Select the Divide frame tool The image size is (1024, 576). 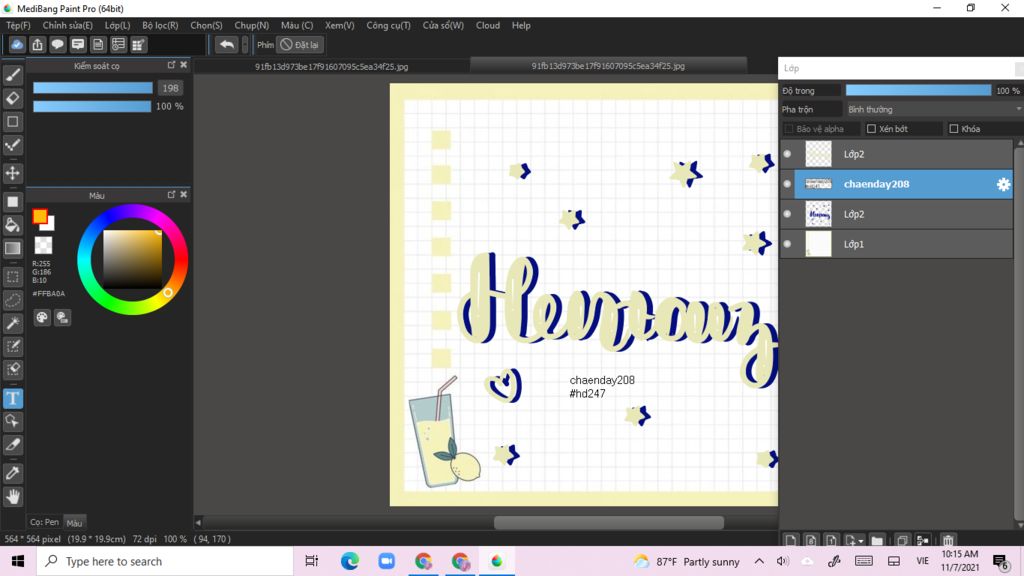pos(13,445)
